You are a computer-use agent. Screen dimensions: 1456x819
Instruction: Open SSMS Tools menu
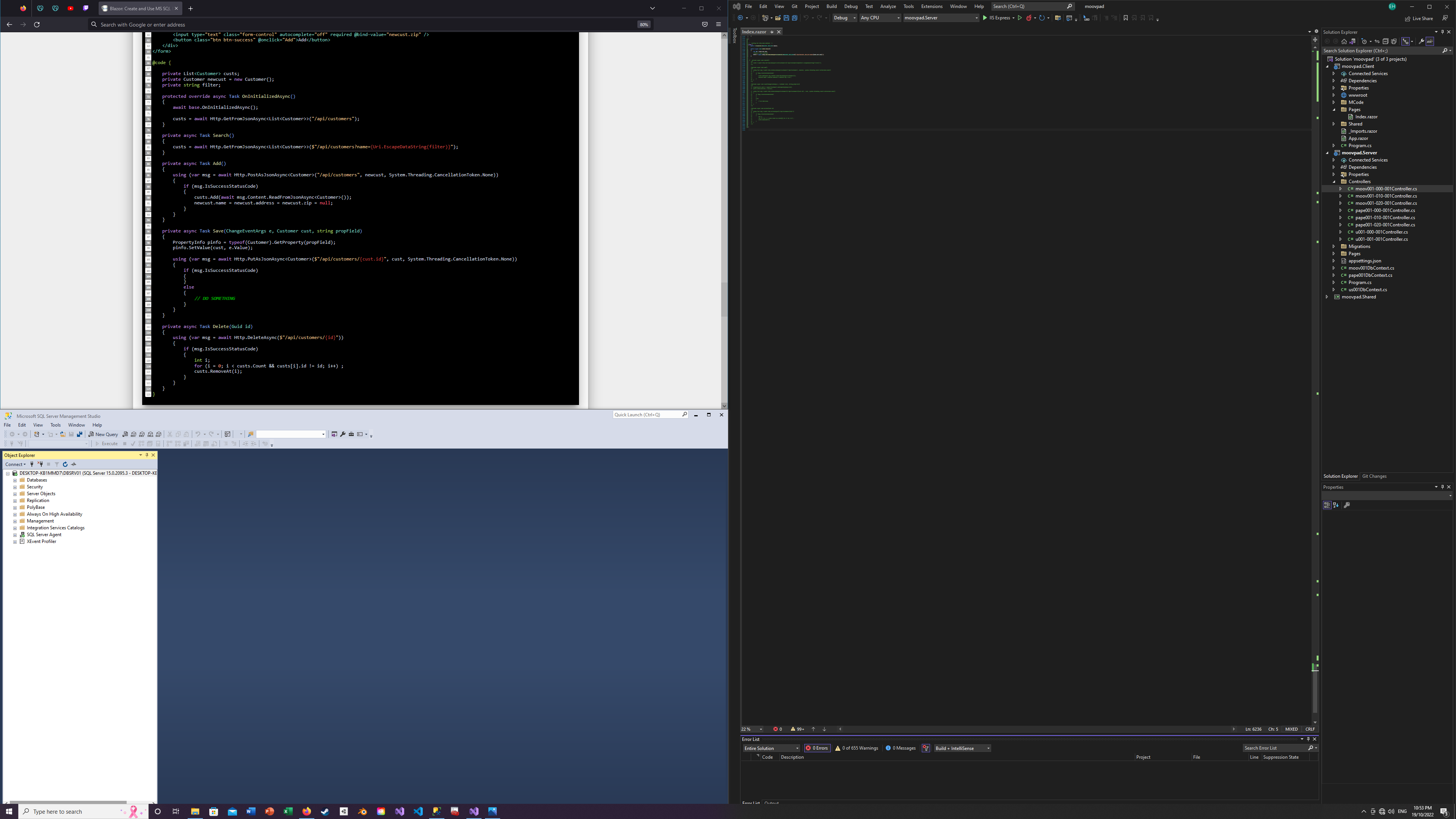point(55,425)
